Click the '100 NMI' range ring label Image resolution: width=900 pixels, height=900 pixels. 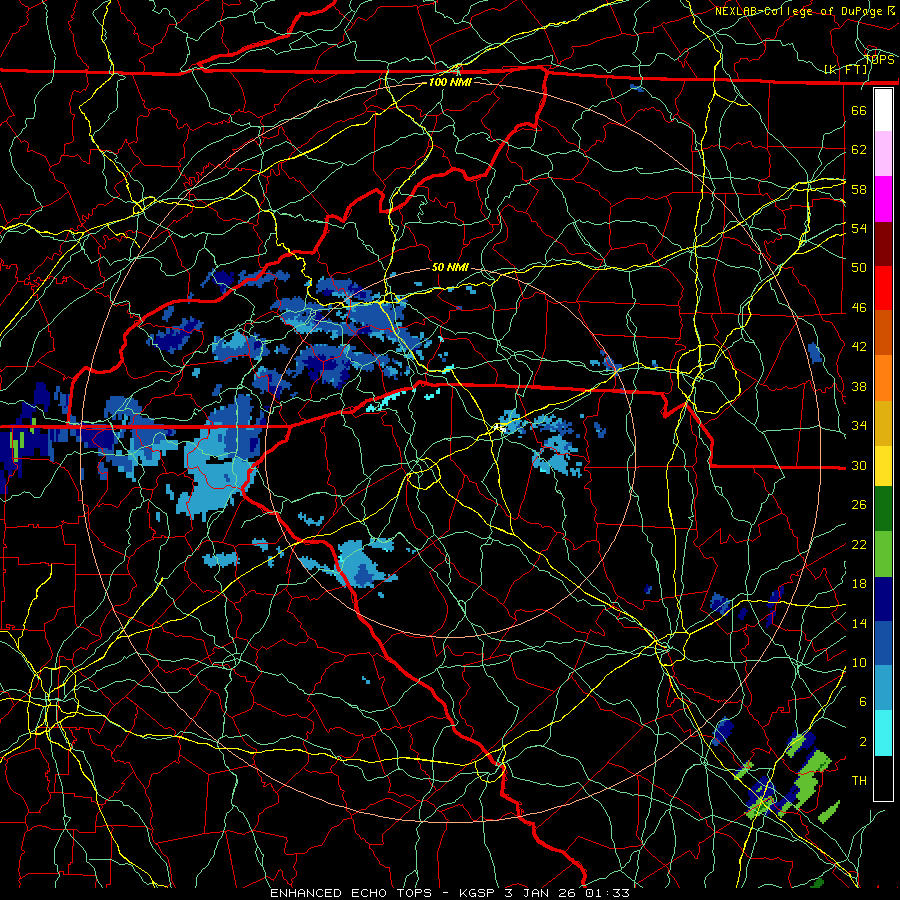pos(450,82)
